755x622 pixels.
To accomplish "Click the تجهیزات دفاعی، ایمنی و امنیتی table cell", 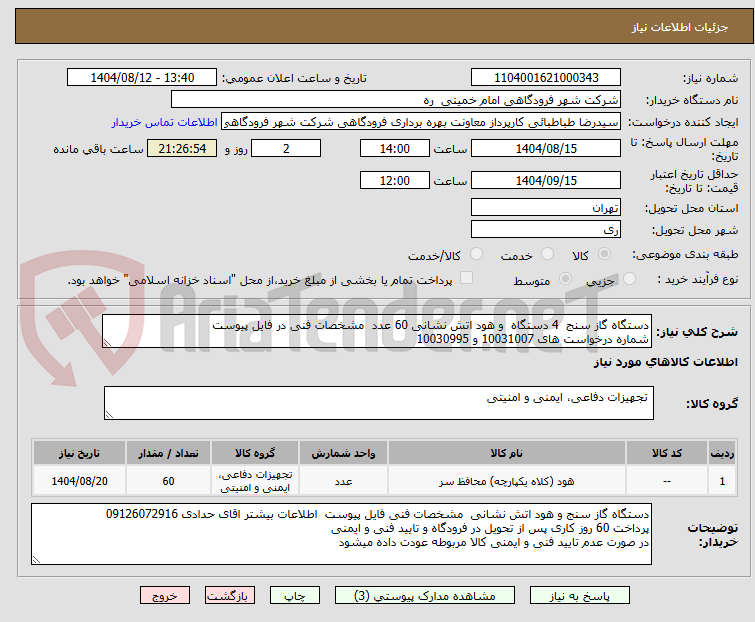I will pyautogui.click(x=255, y=481).
